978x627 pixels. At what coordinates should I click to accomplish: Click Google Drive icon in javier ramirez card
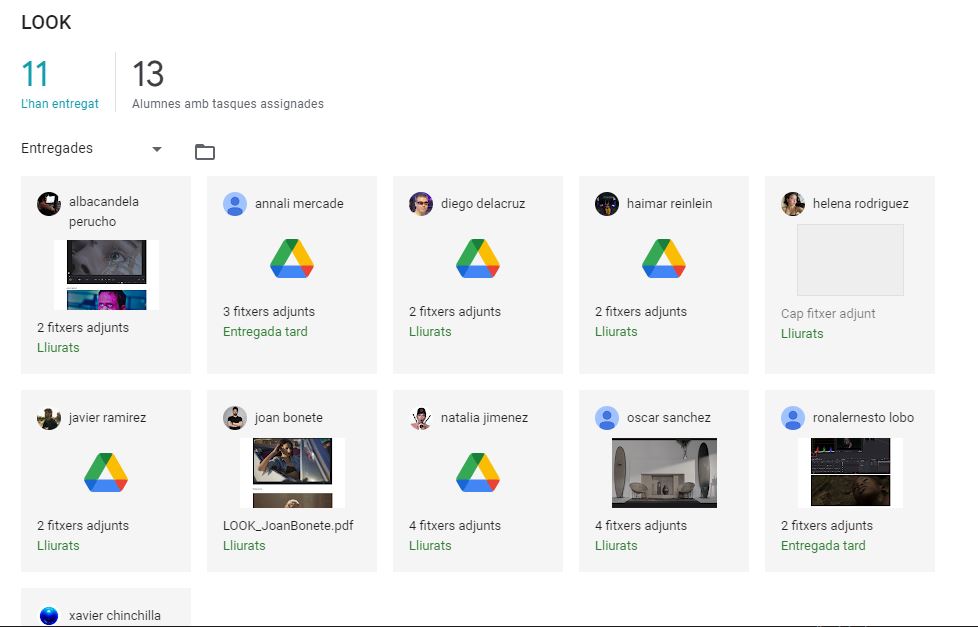[106, 473]
